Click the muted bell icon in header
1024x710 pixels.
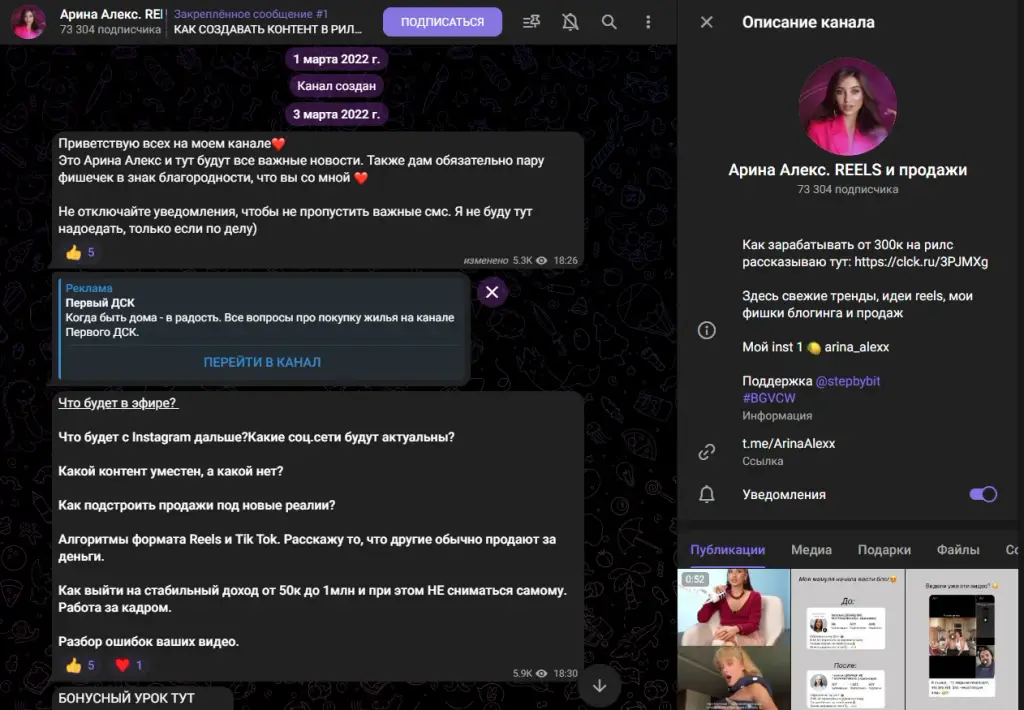[570, 22]
